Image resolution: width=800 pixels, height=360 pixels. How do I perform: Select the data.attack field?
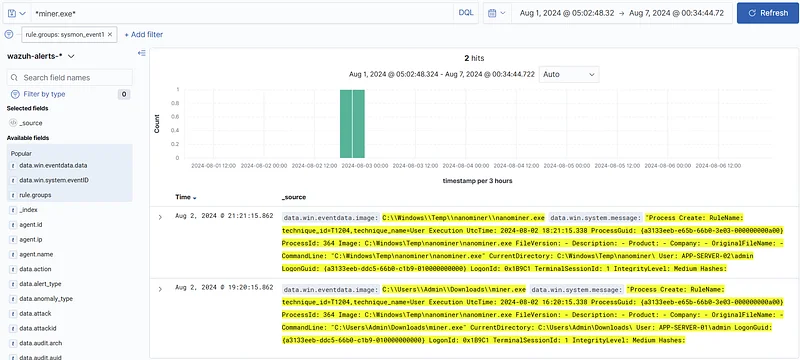click(35, 314)
